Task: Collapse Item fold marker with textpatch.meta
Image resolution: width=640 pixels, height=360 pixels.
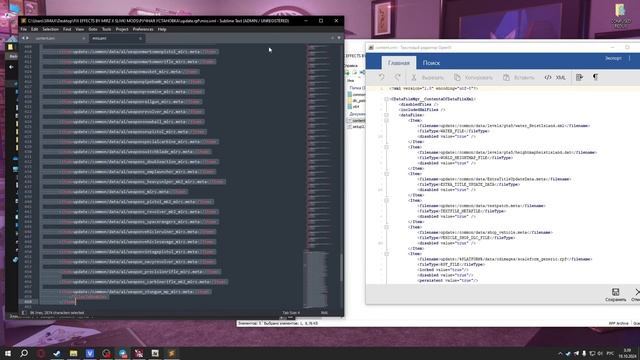Action: pos(386,200)
